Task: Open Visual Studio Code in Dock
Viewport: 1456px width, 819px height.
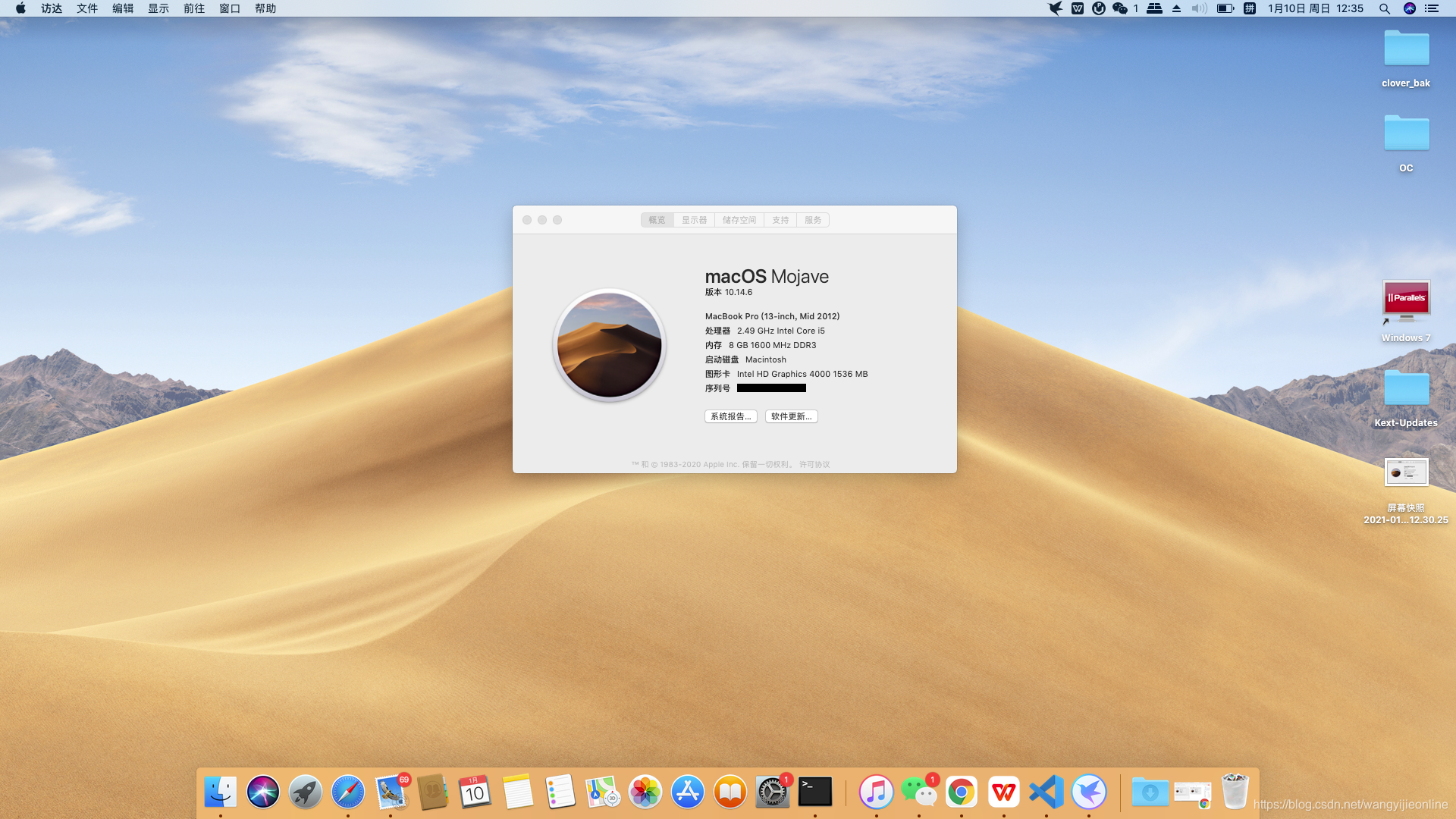Action: 1046,792
